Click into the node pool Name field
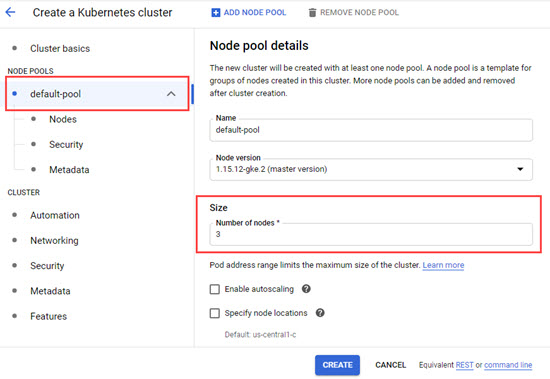Viewport: 550px width, 379px height. [371, 130]
